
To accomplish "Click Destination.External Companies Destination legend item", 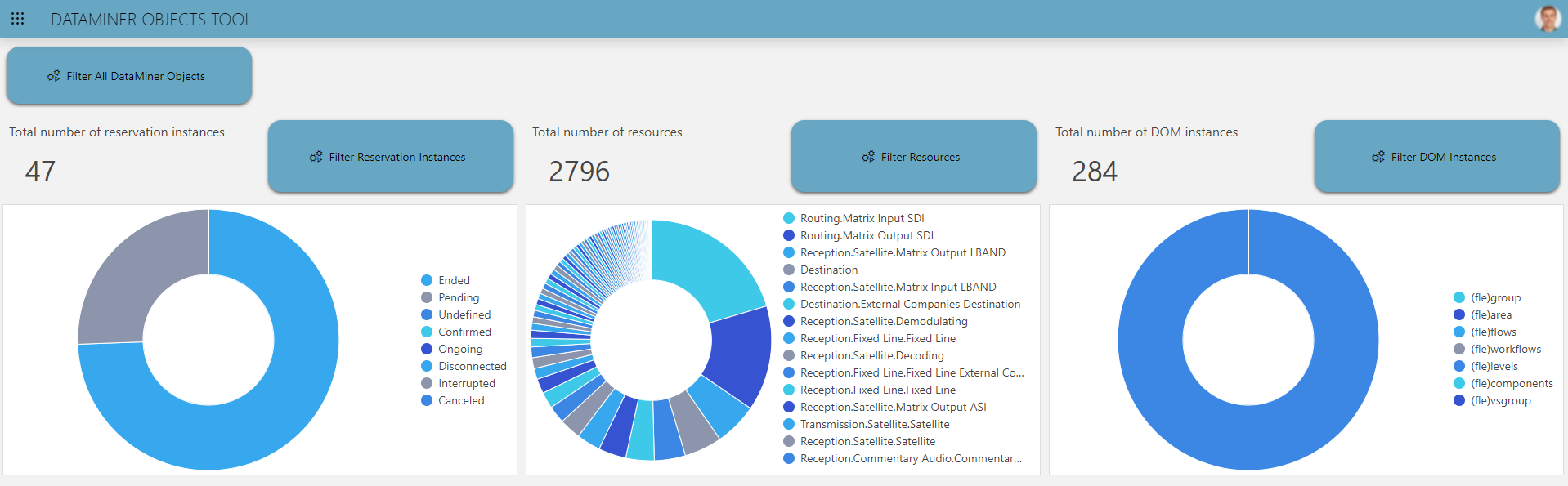I will tap(902, 304).
